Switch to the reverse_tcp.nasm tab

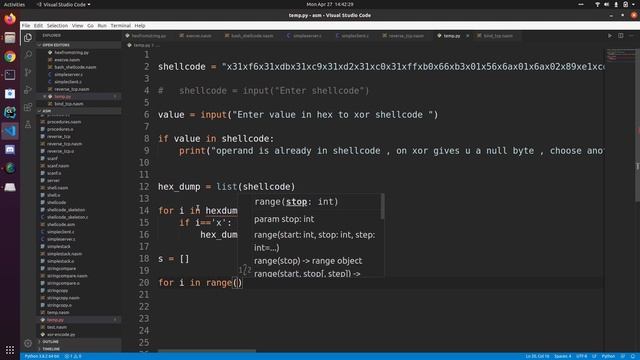[x=406, y=36]
